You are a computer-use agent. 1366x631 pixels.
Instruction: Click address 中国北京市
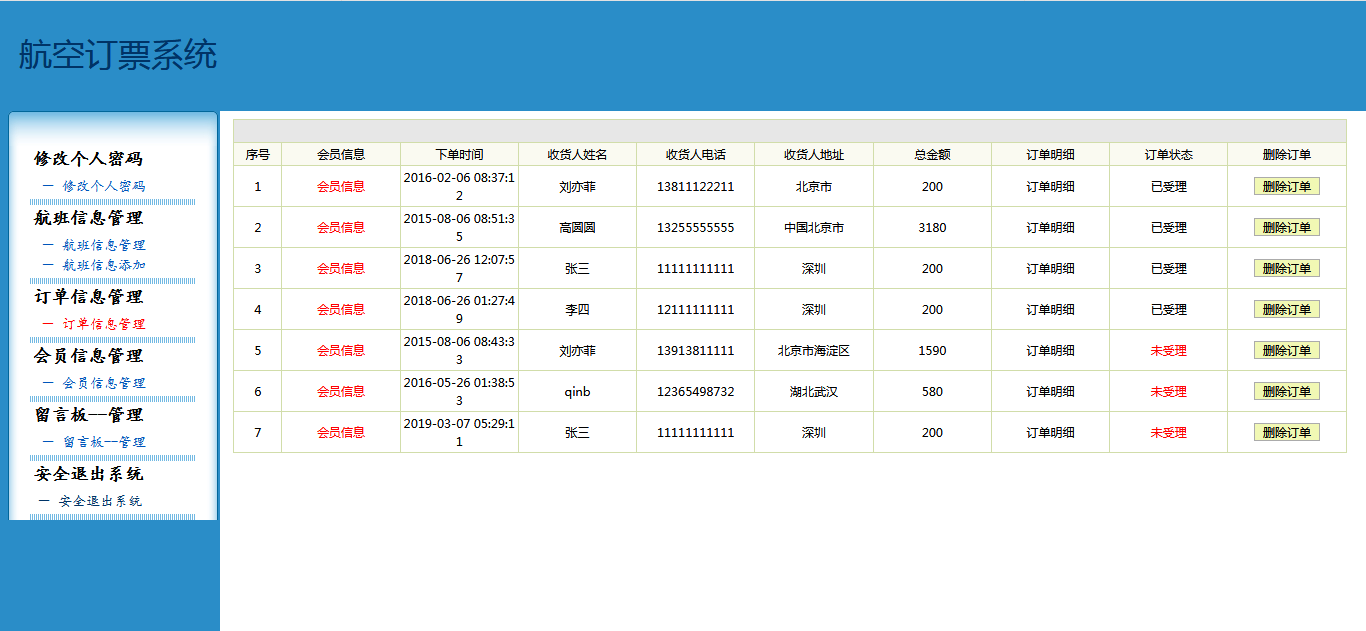coord(814,228)
